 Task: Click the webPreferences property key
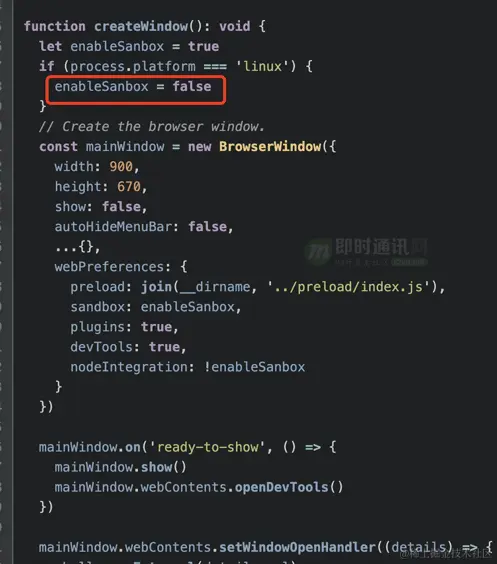[109, 267]
